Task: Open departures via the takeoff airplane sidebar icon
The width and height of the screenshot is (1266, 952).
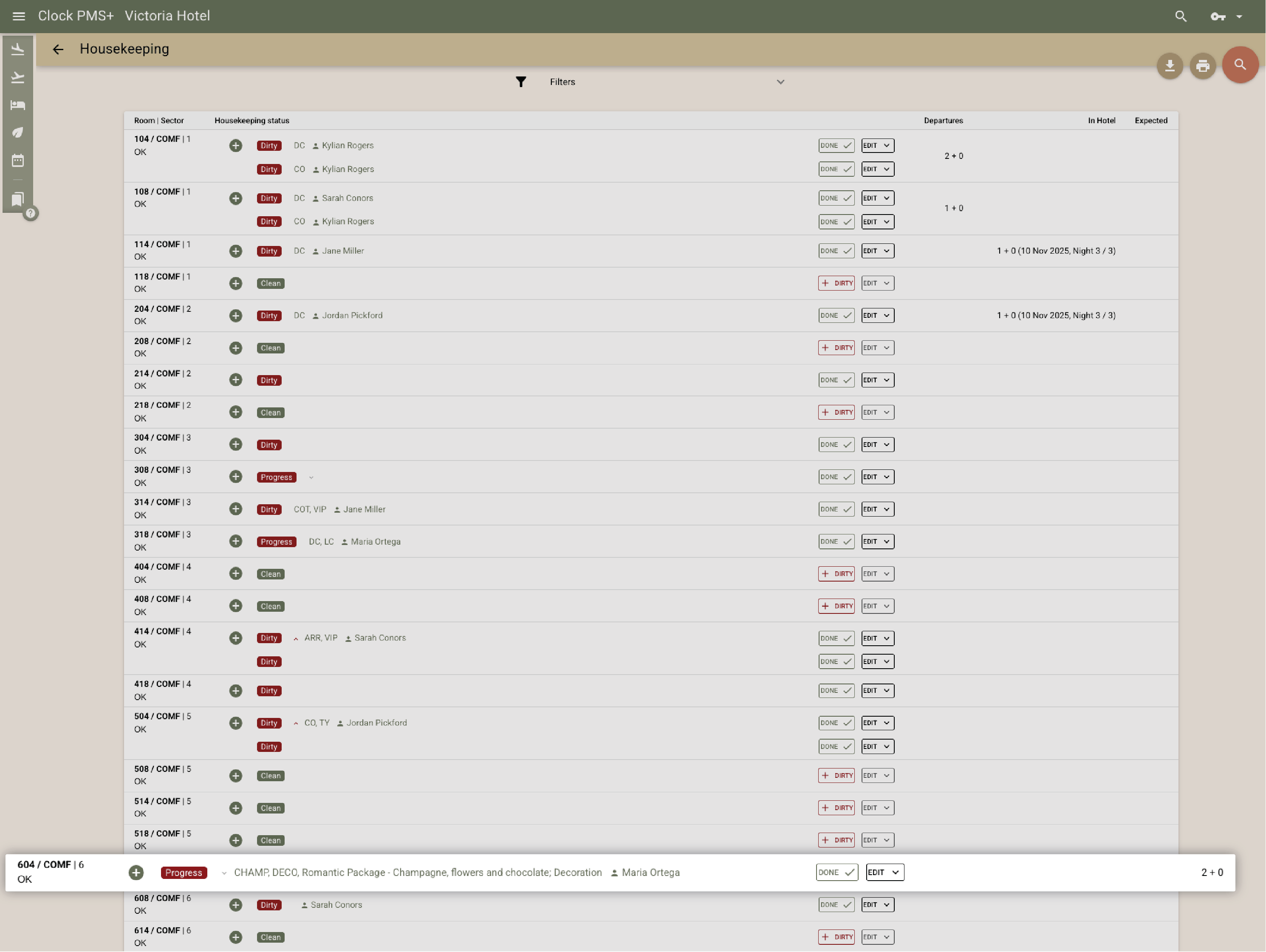Action: [x=18, y=77]
